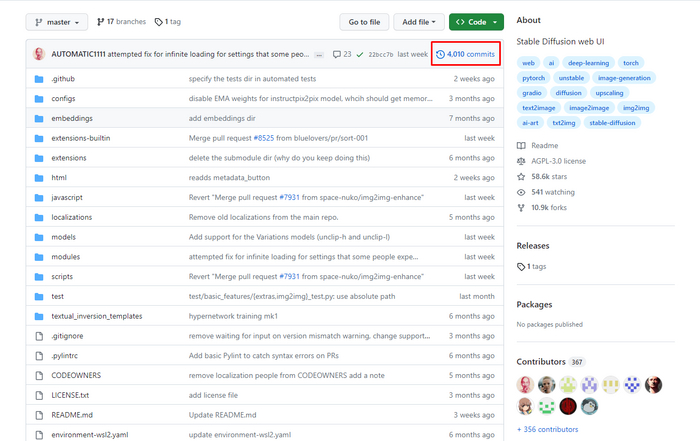Click the AGPL-3.0 license scale icon

pos(521,161)
